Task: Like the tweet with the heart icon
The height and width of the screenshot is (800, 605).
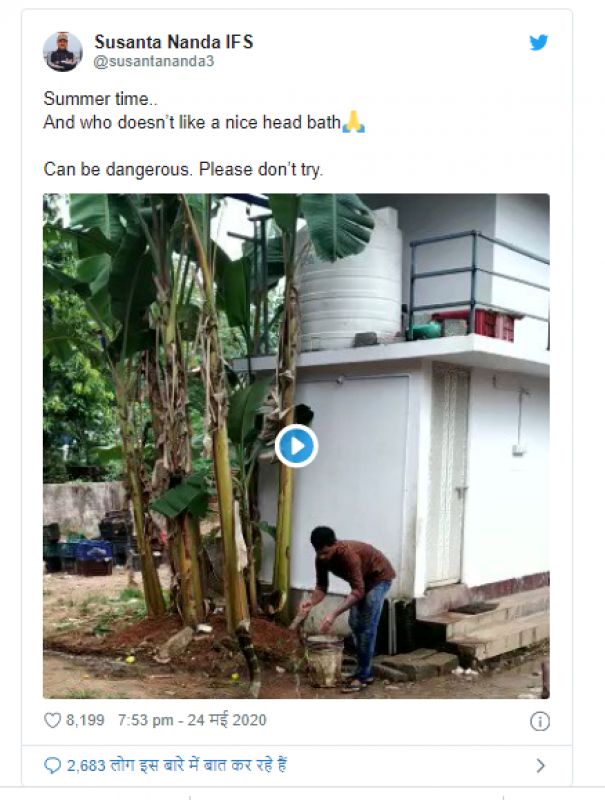Action: (53, 720)
